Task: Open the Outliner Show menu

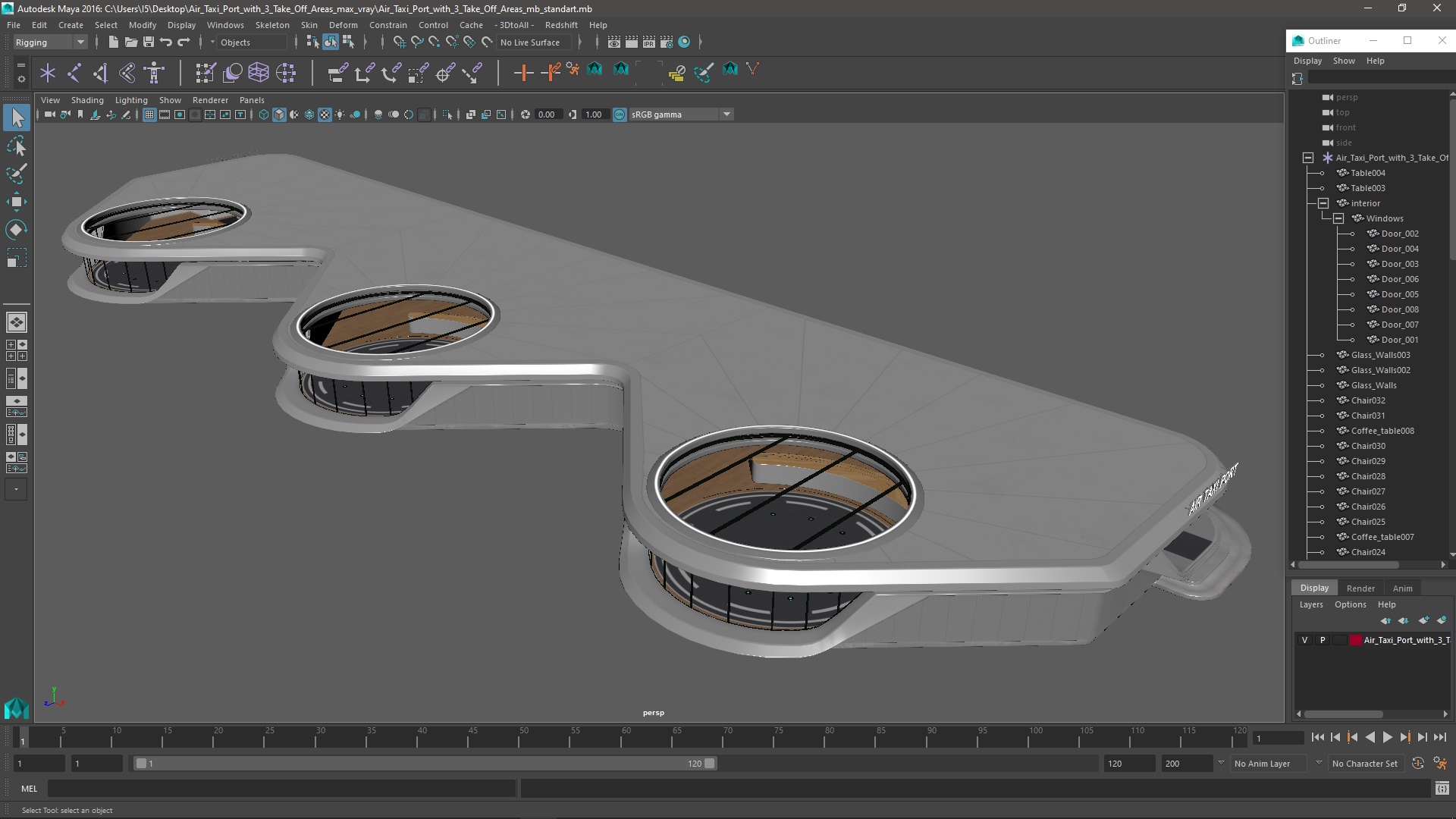Action: point(1344,61)
